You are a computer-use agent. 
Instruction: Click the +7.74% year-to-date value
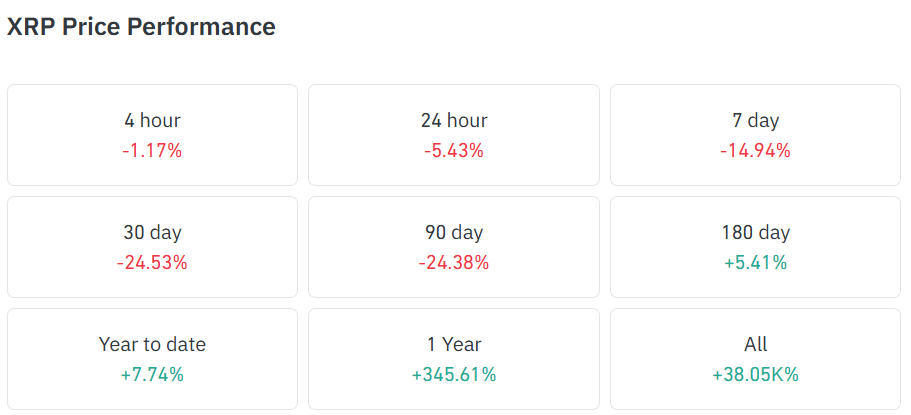152,375
